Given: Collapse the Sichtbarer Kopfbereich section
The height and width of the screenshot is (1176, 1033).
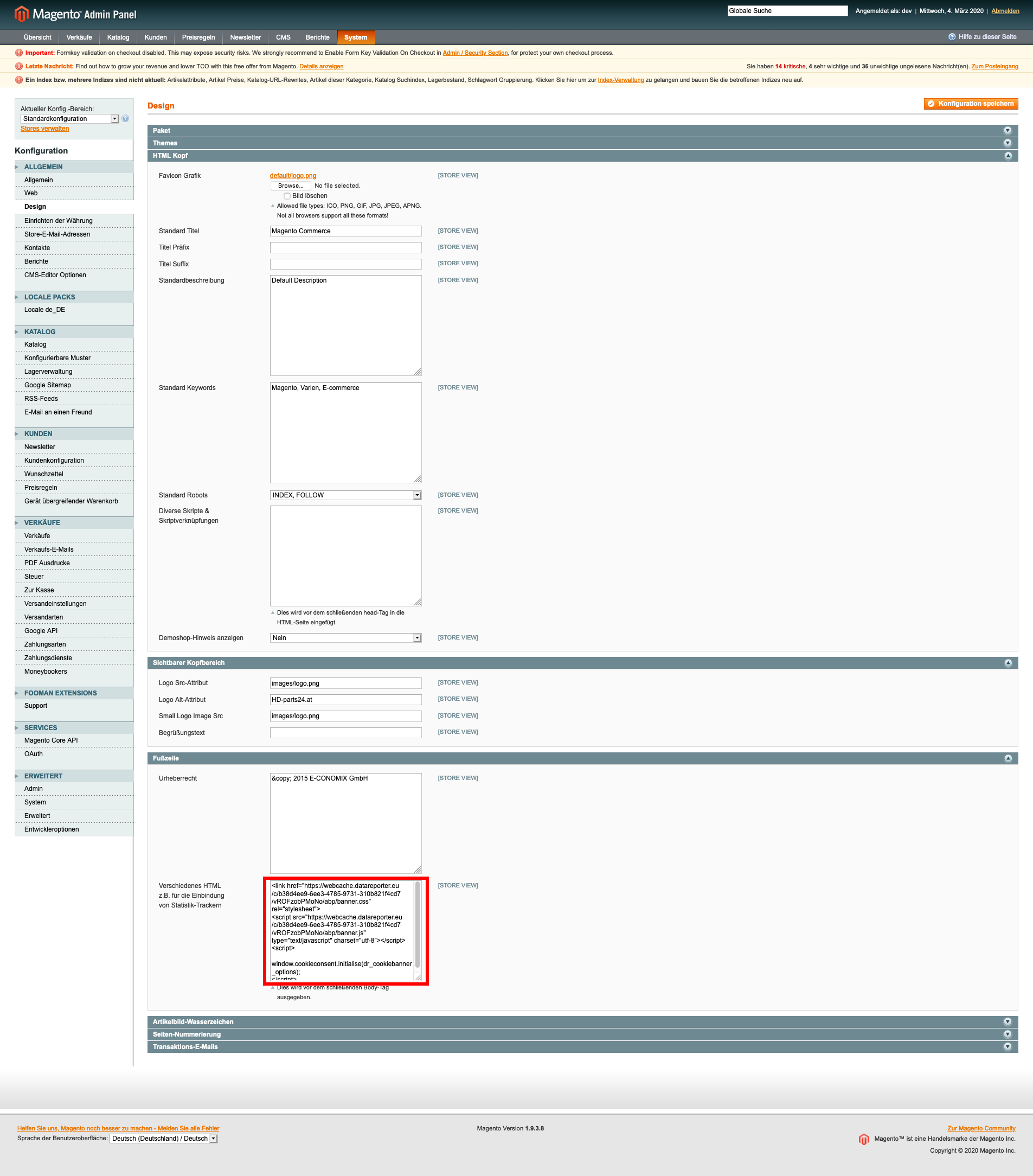Looking at the screenshot, I should tap(1008, 663).
